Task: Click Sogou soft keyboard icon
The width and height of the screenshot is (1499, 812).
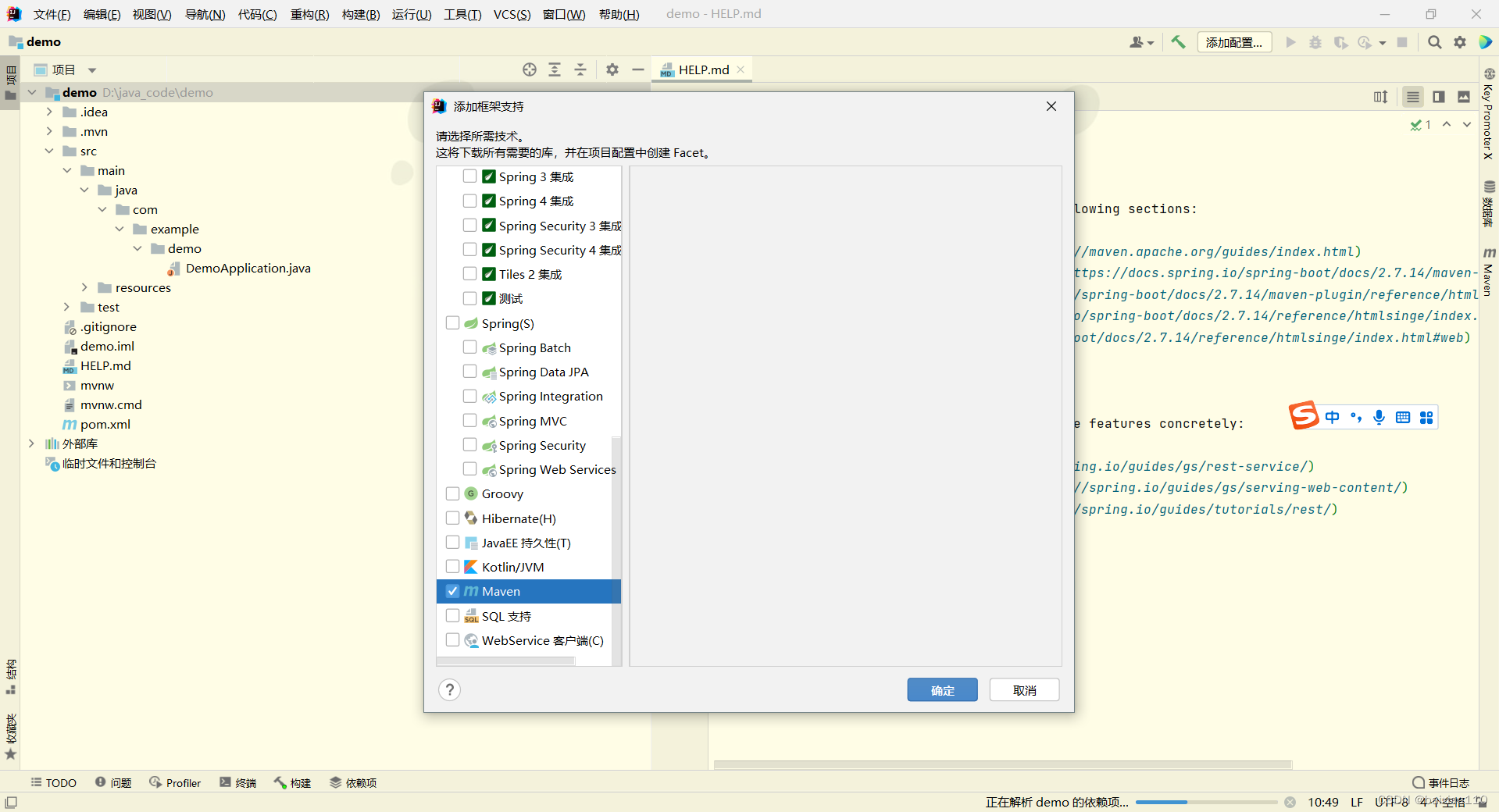Action: coord(1403,417)
